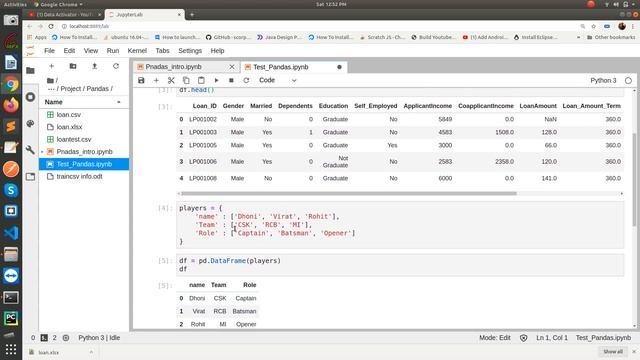Click the notebook vertical scrollbar
The height and width of the screenshot is (360, 640).
coord(634,180)
